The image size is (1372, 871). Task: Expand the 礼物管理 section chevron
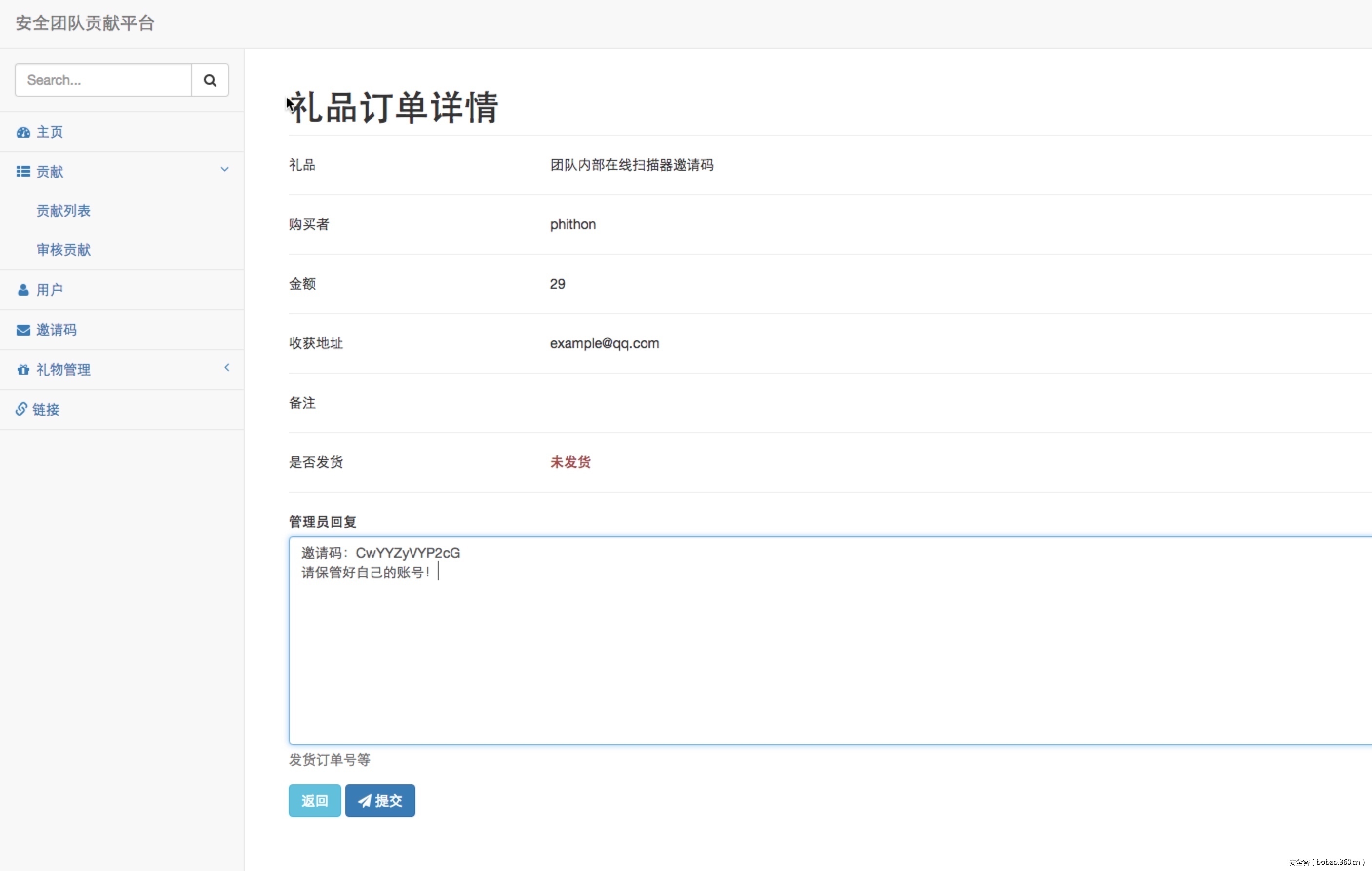point(227,368)
